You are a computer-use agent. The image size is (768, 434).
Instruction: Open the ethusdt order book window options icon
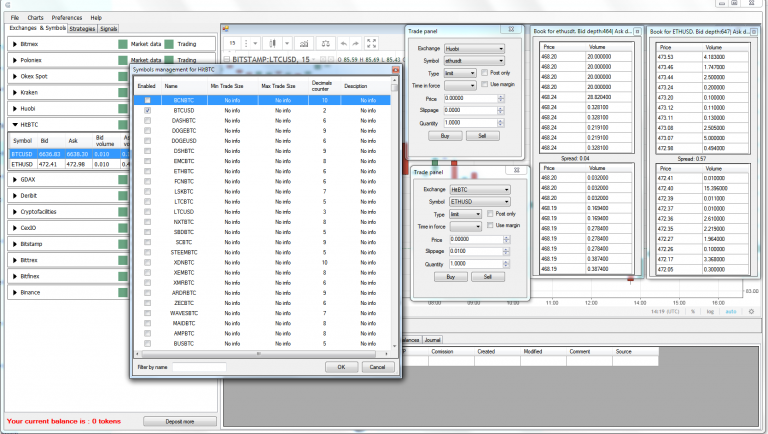[637, 31]
